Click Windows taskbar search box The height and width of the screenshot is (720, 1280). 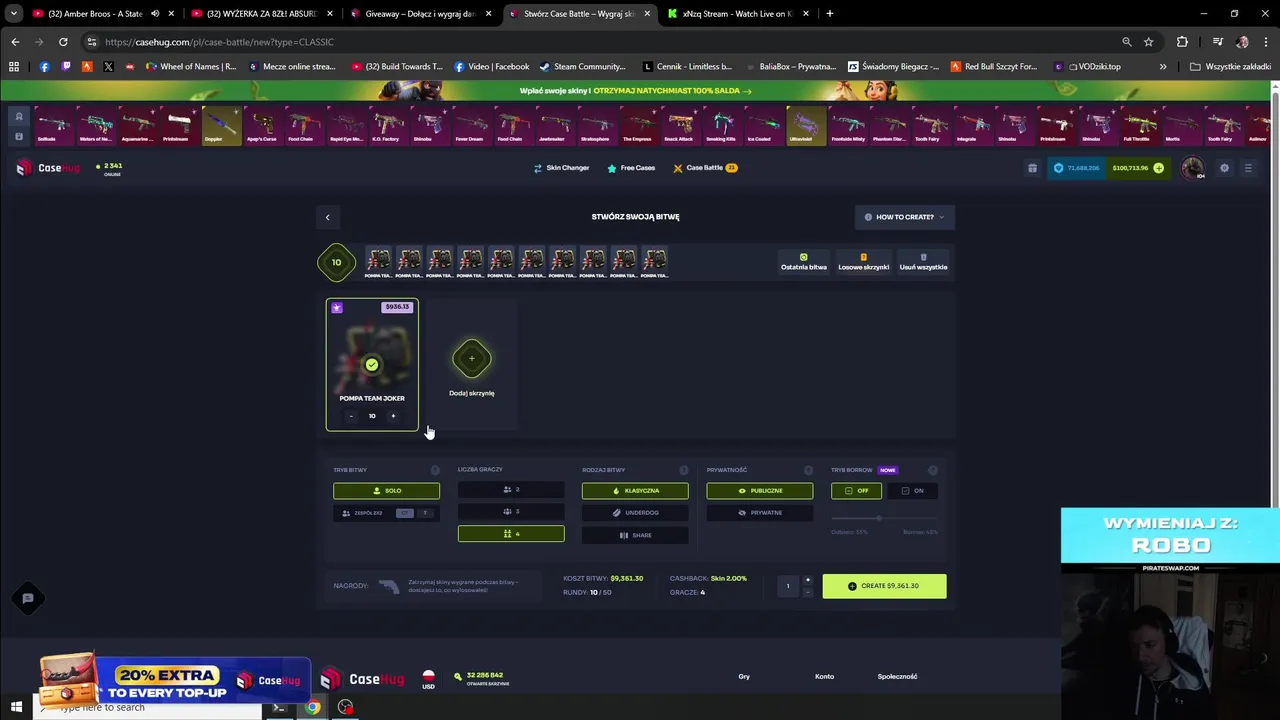148,707
